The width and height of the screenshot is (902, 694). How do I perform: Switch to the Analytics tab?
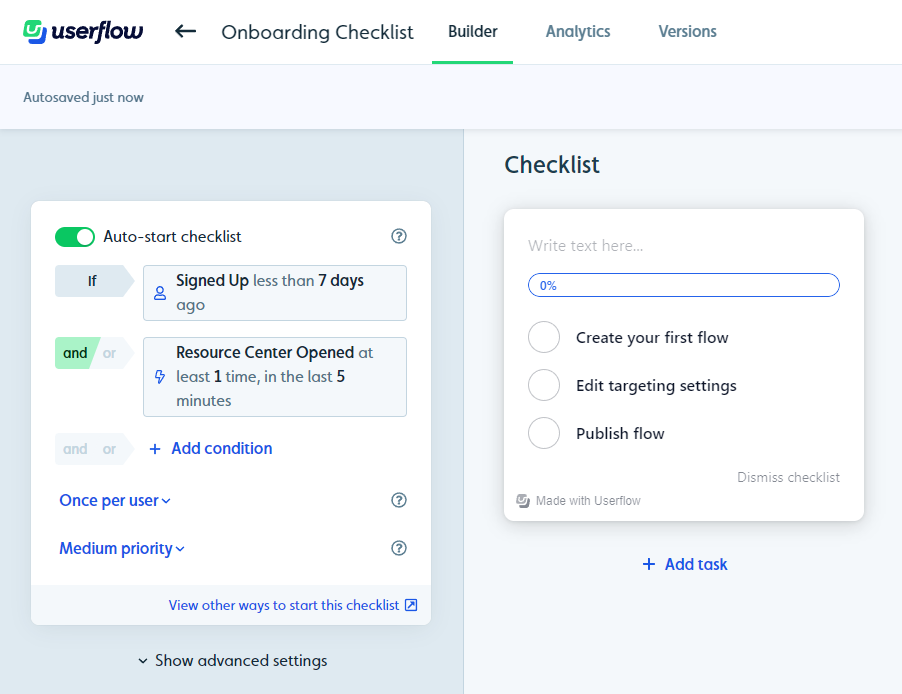pos(578,31)
